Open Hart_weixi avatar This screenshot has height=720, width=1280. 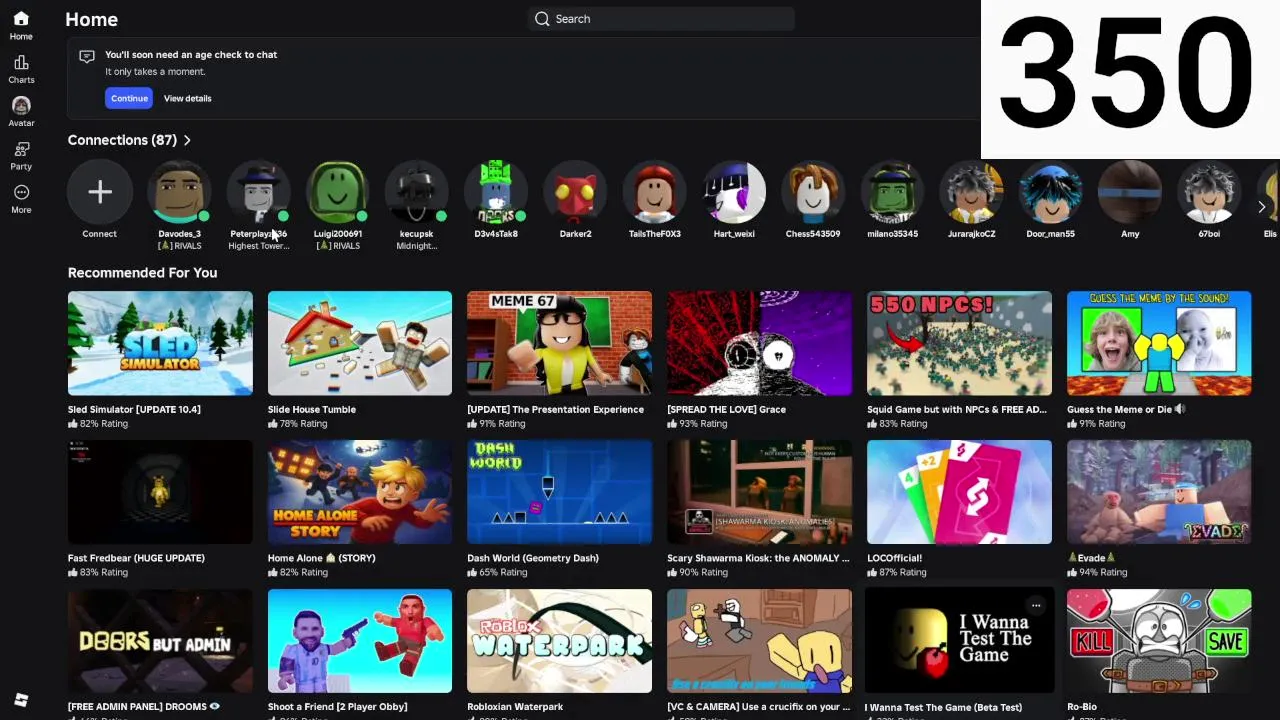click(734, 192)
